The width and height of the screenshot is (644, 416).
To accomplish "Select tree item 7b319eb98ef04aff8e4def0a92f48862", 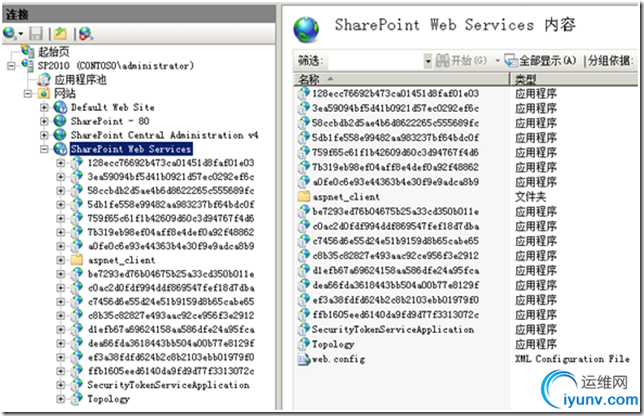I will pos(171,232).
